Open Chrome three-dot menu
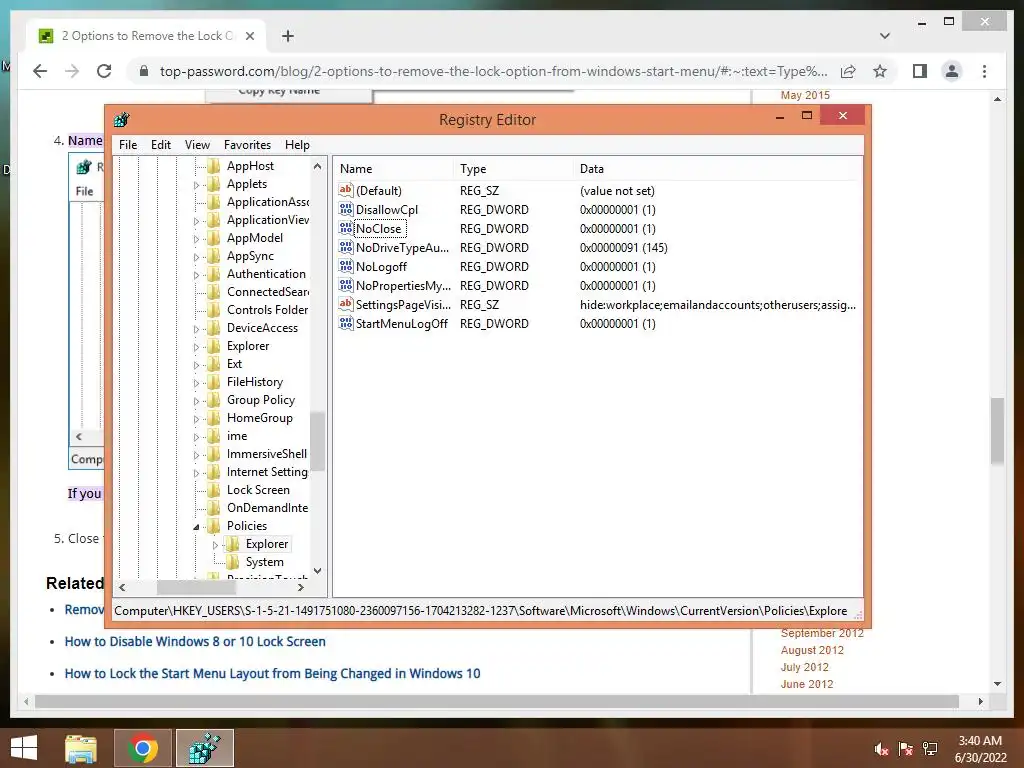Viewport: 1024px width, 768px height. [x=984, y=71]
